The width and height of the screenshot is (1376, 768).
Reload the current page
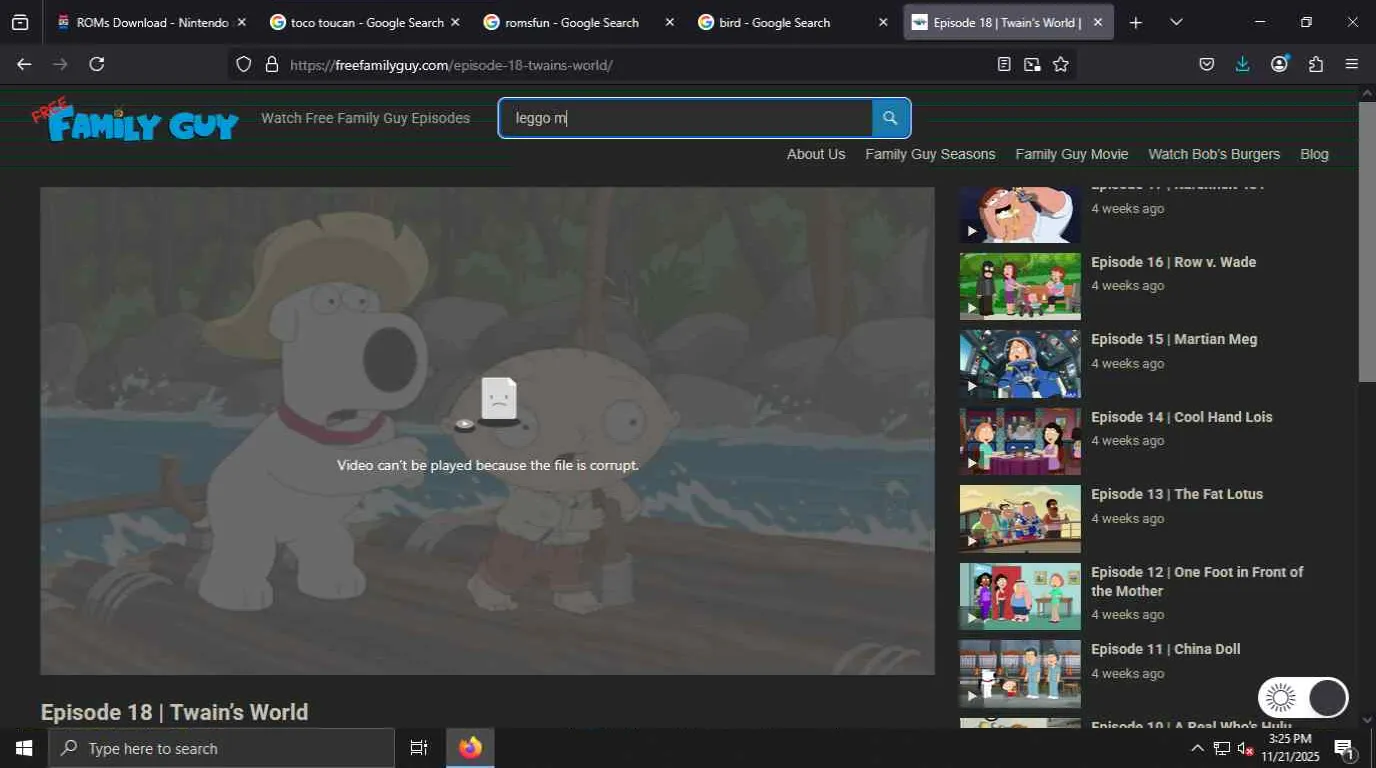pyautogui.click(x=97, y=64)
